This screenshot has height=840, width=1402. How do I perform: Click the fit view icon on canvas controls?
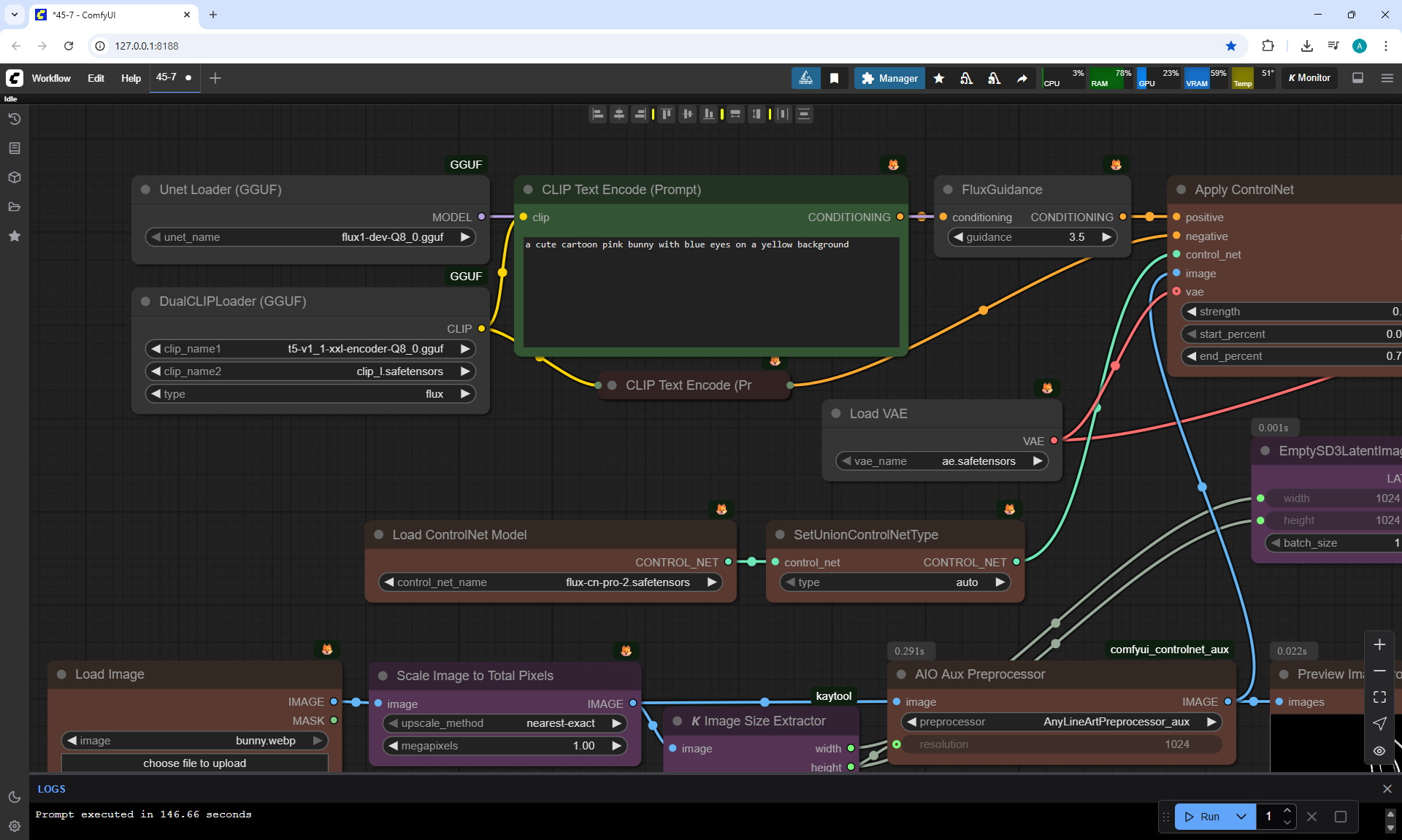1379,697
